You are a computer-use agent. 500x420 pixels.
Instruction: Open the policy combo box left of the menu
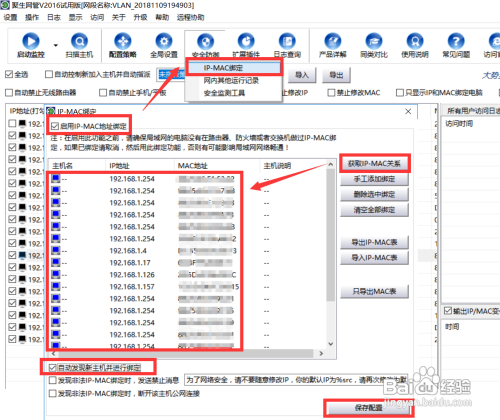(171, 75)
